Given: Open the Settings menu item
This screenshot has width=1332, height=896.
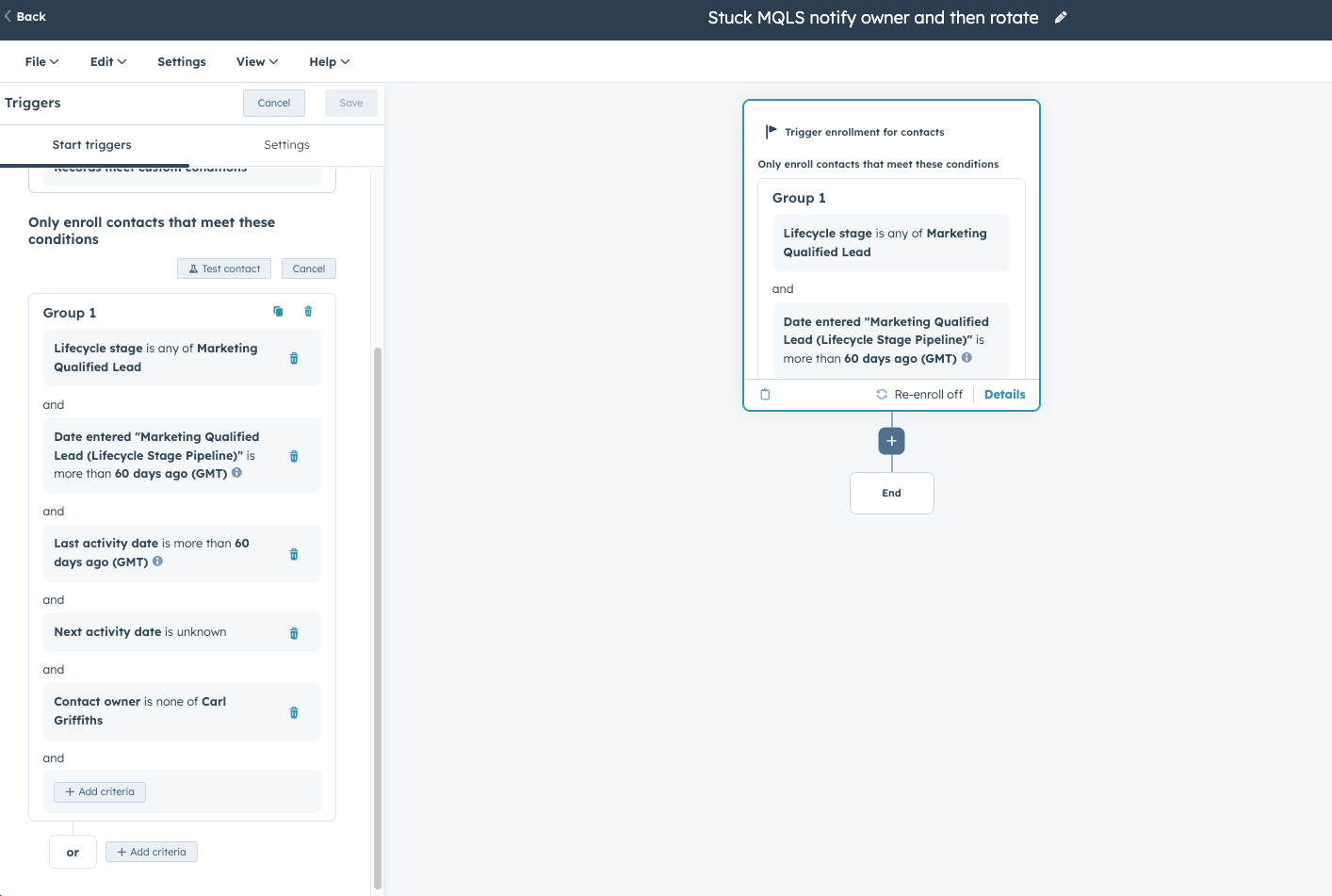Looking at the screenshot, I should pos(182,62).
